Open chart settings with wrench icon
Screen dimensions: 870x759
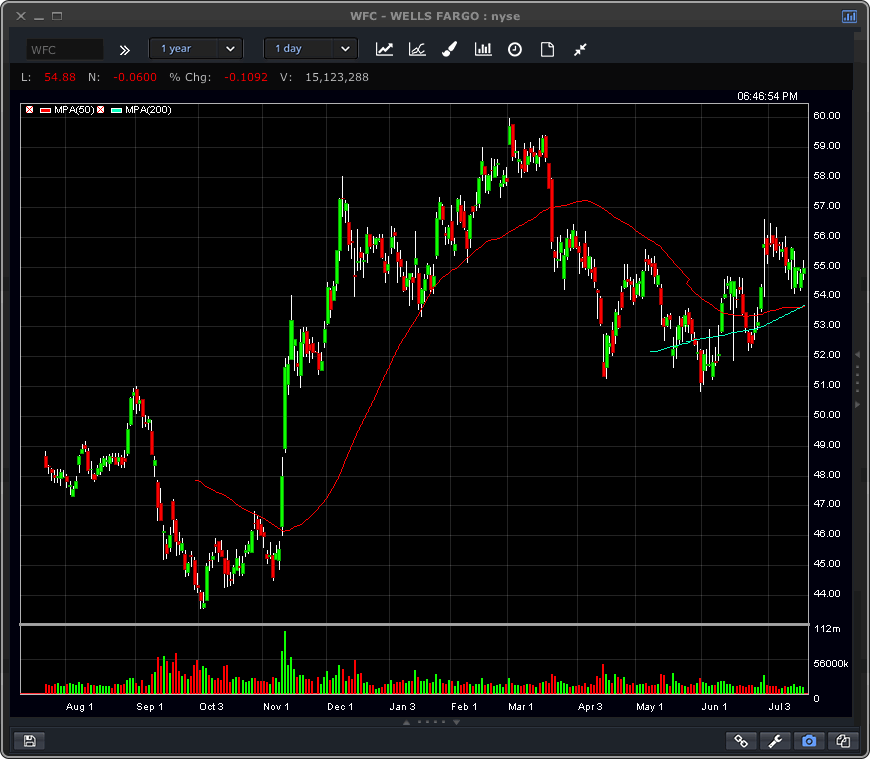click(x=775, y=741)
